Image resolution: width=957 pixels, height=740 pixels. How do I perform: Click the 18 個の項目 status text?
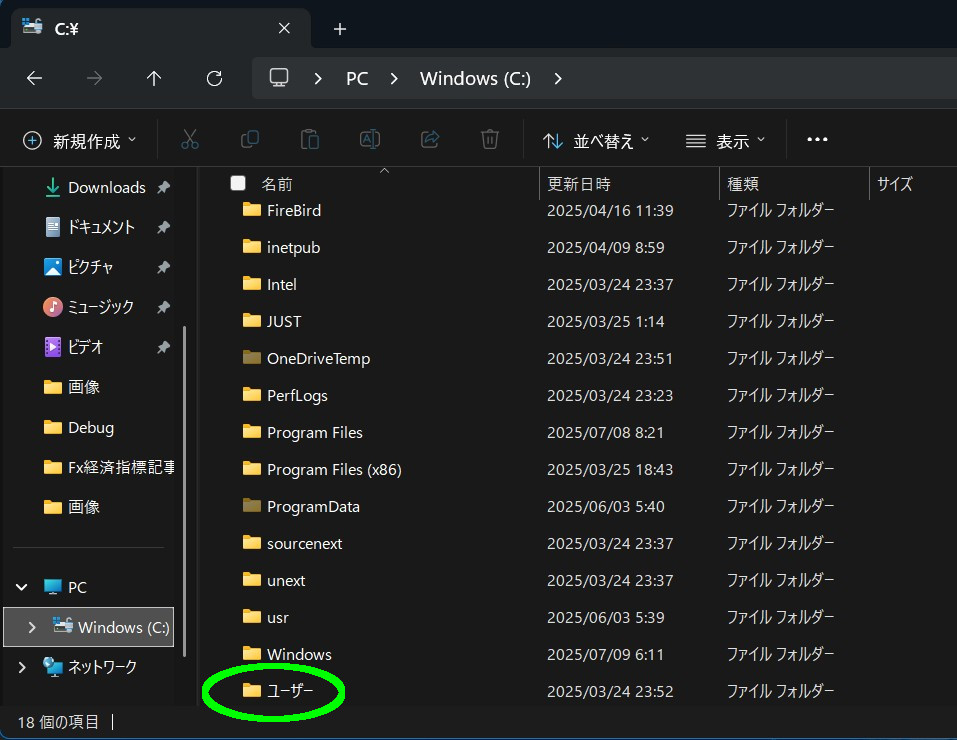58,722
